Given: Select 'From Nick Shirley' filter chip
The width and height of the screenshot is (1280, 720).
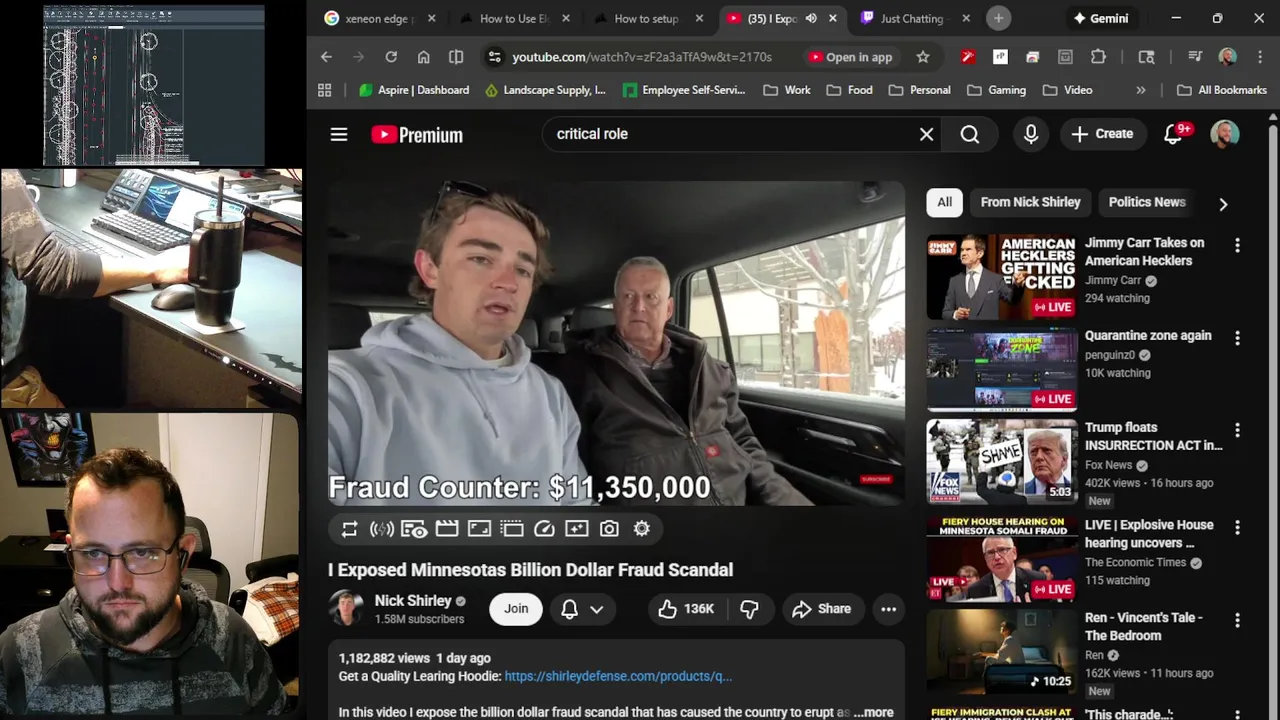Looking at the screenshot, I should (x=1030, y=202).
